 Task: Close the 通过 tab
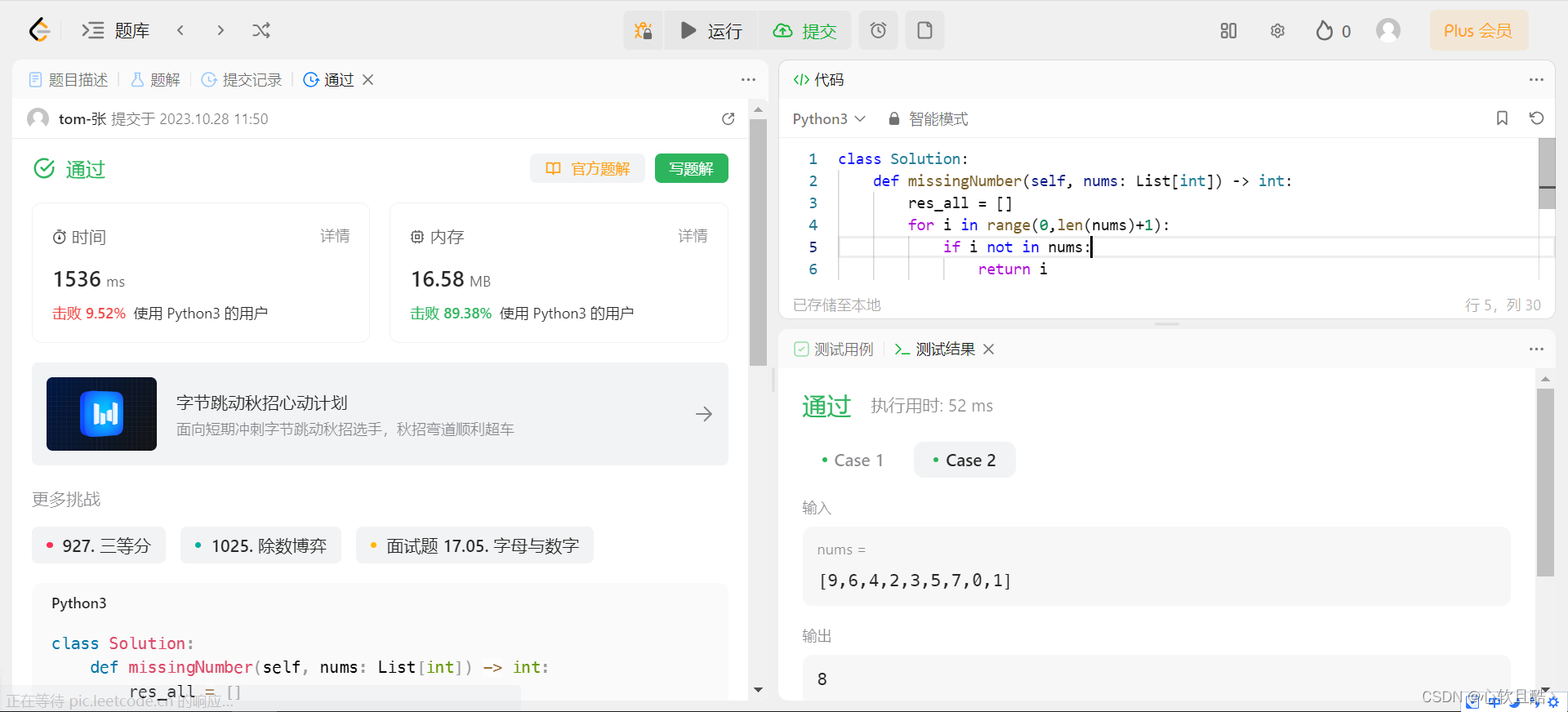click(368, 79)
